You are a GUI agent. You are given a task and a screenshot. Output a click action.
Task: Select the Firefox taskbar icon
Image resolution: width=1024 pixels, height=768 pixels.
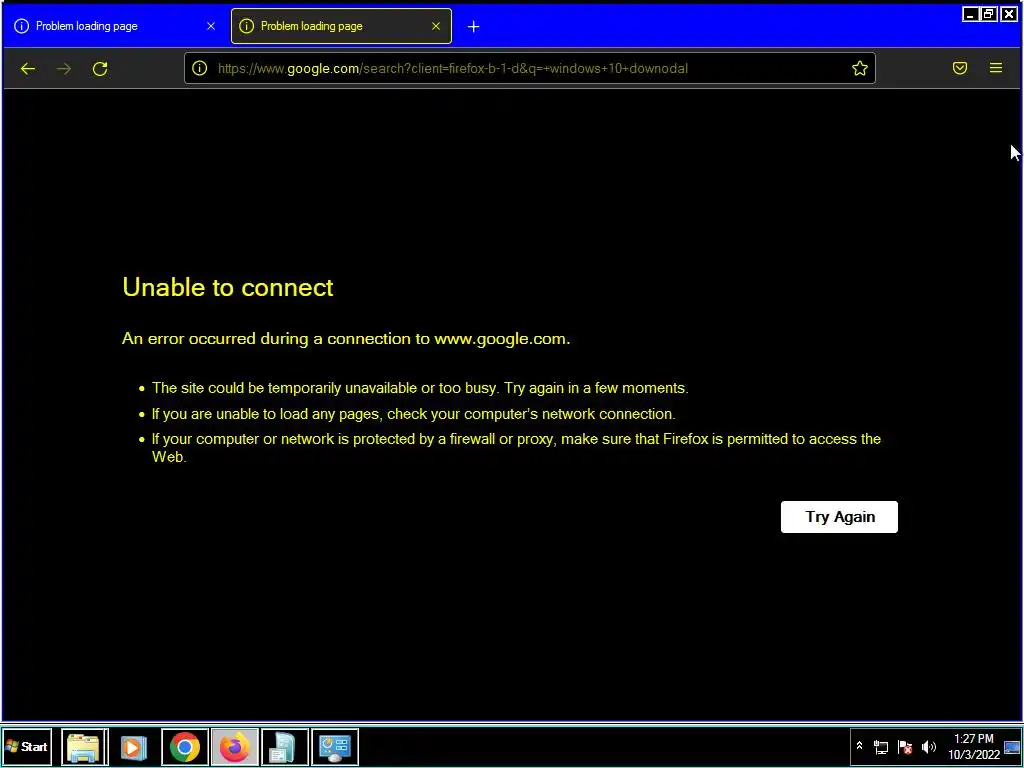pyautogui.click(x=235, y=746)
